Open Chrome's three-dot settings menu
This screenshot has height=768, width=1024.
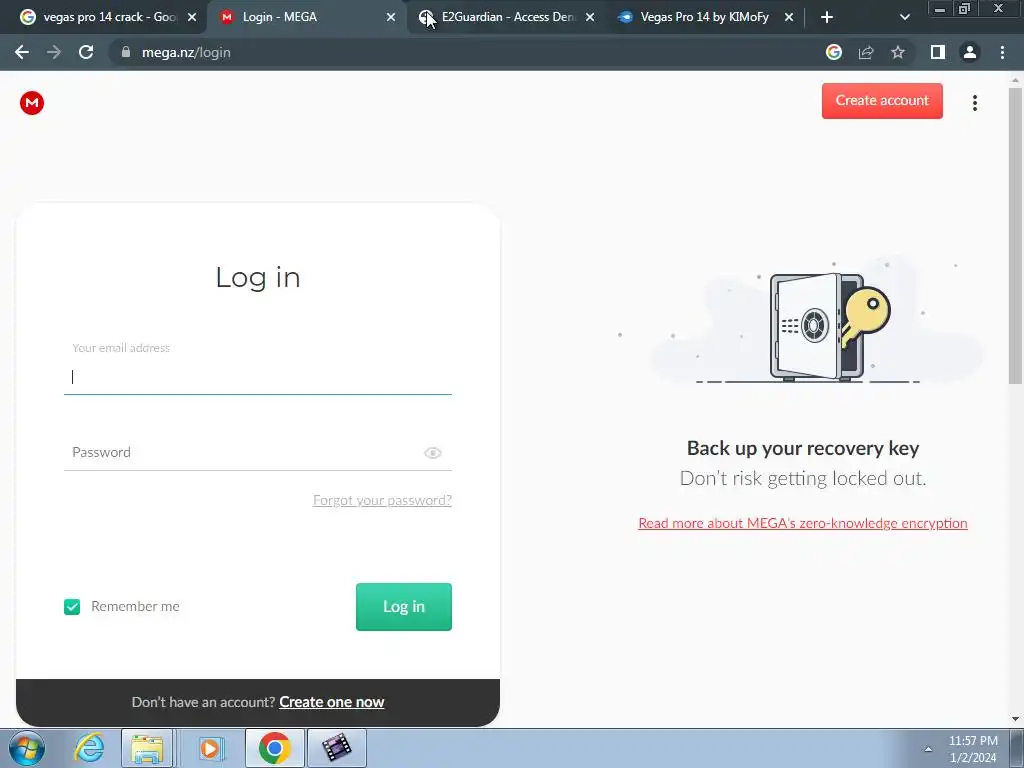pyautogui.click(x=1002, y=52)
